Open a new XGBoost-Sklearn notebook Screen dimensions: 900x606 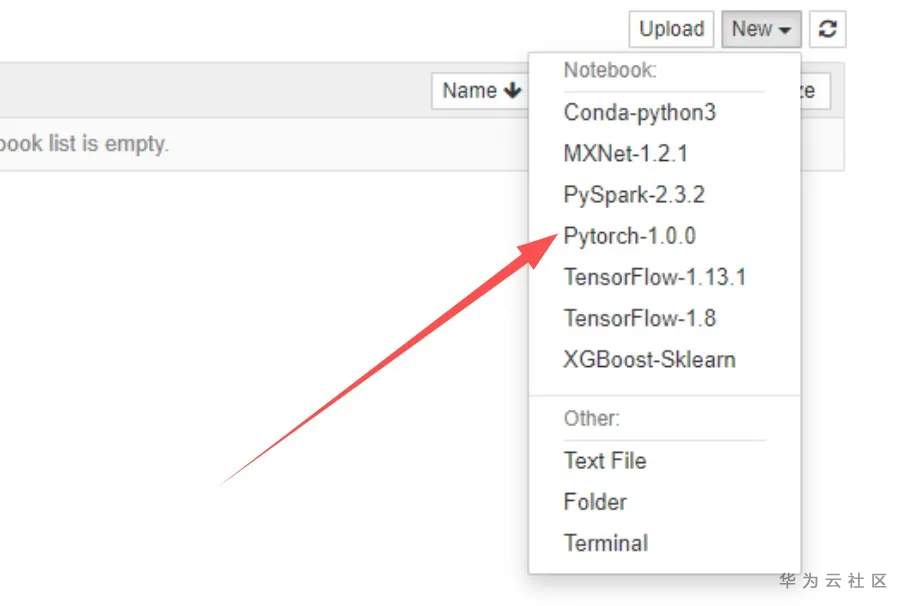tap(649, 360)
